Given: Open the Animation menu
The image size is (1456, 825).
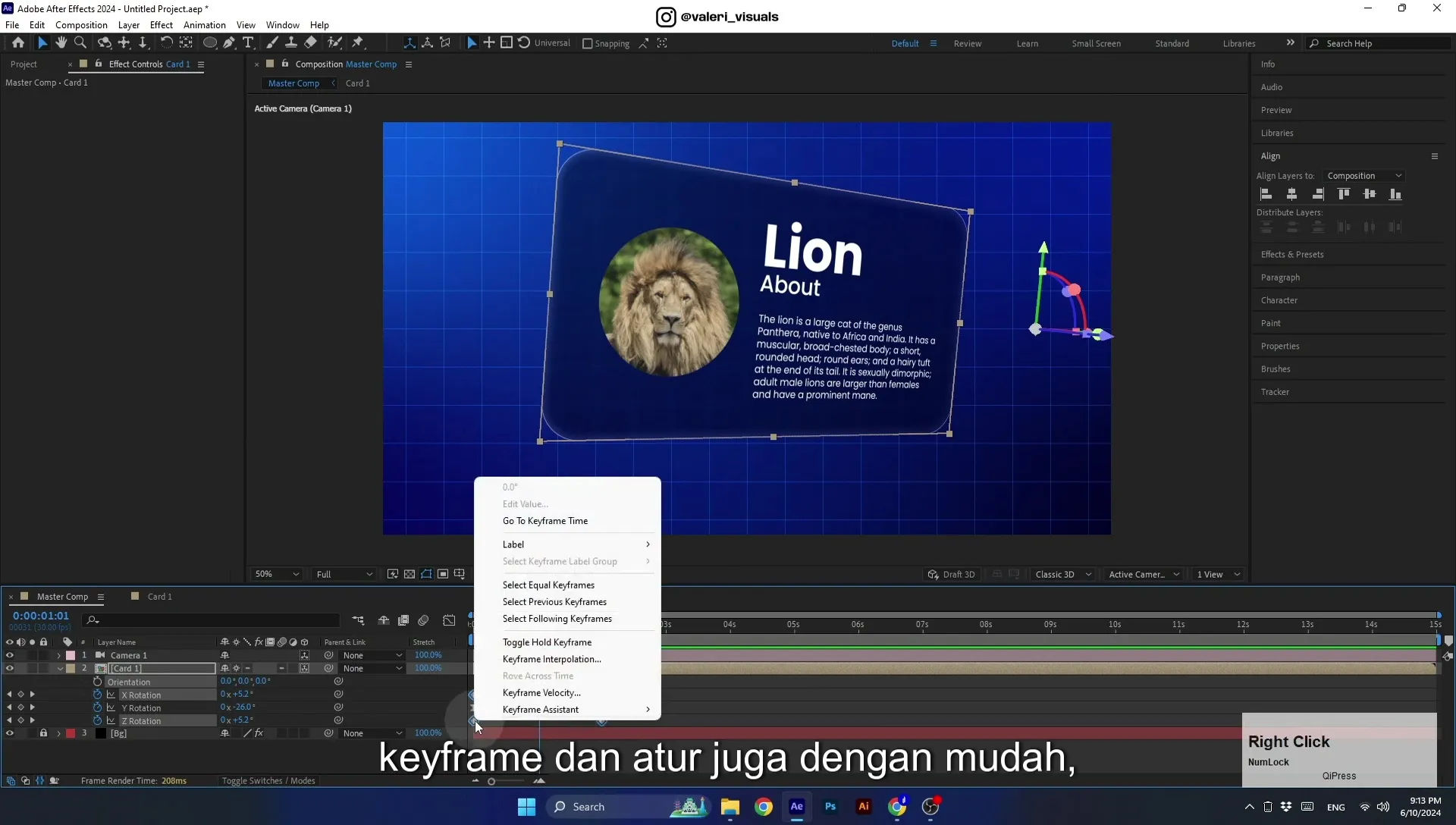Looking at the screenshot, I should coord(205,25).
